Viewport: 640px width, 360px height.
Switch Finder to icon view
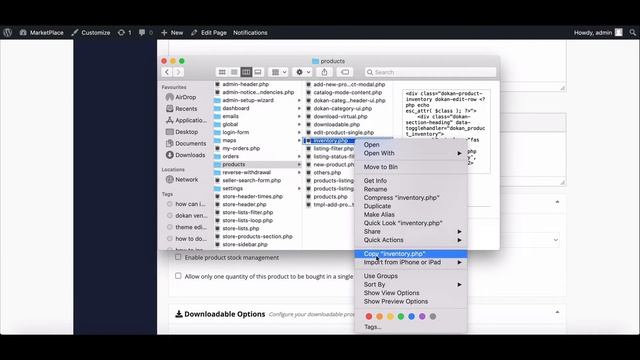[x=222, y=72]
